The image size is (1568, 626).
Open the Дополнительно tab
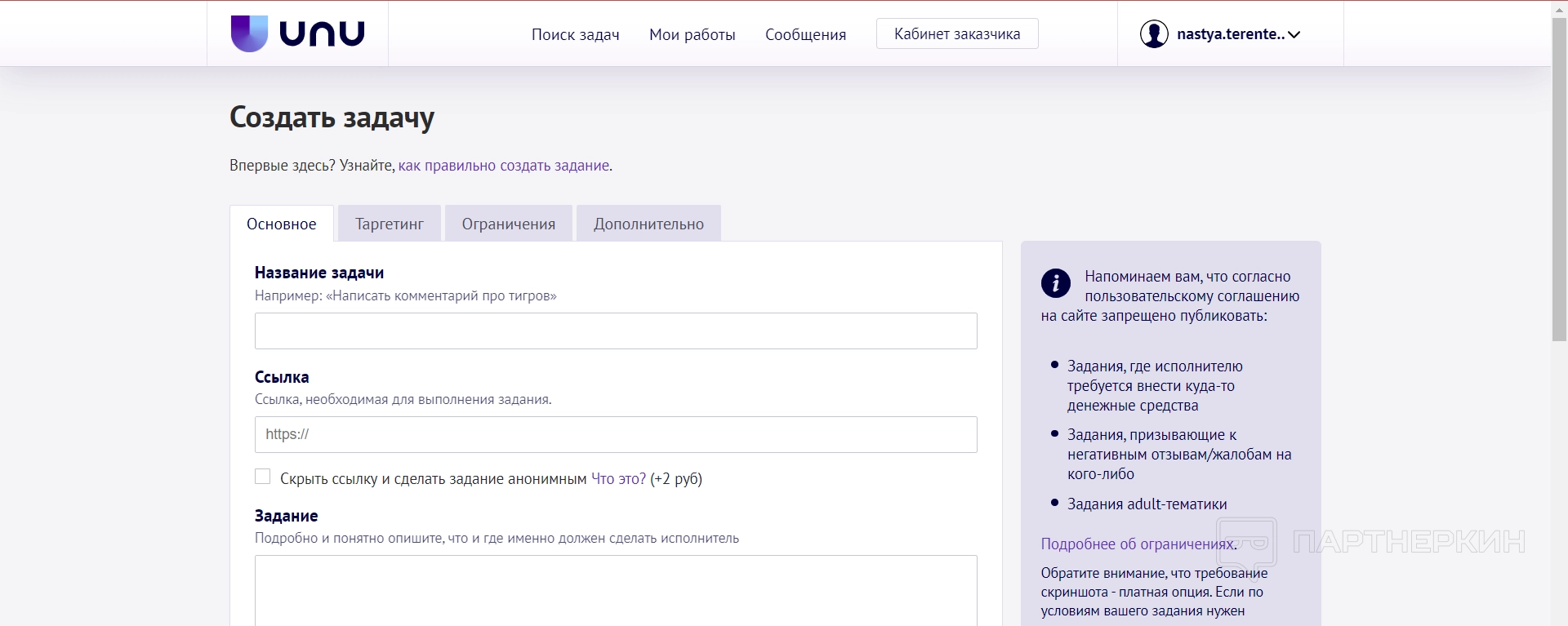[x=648, y=224]
